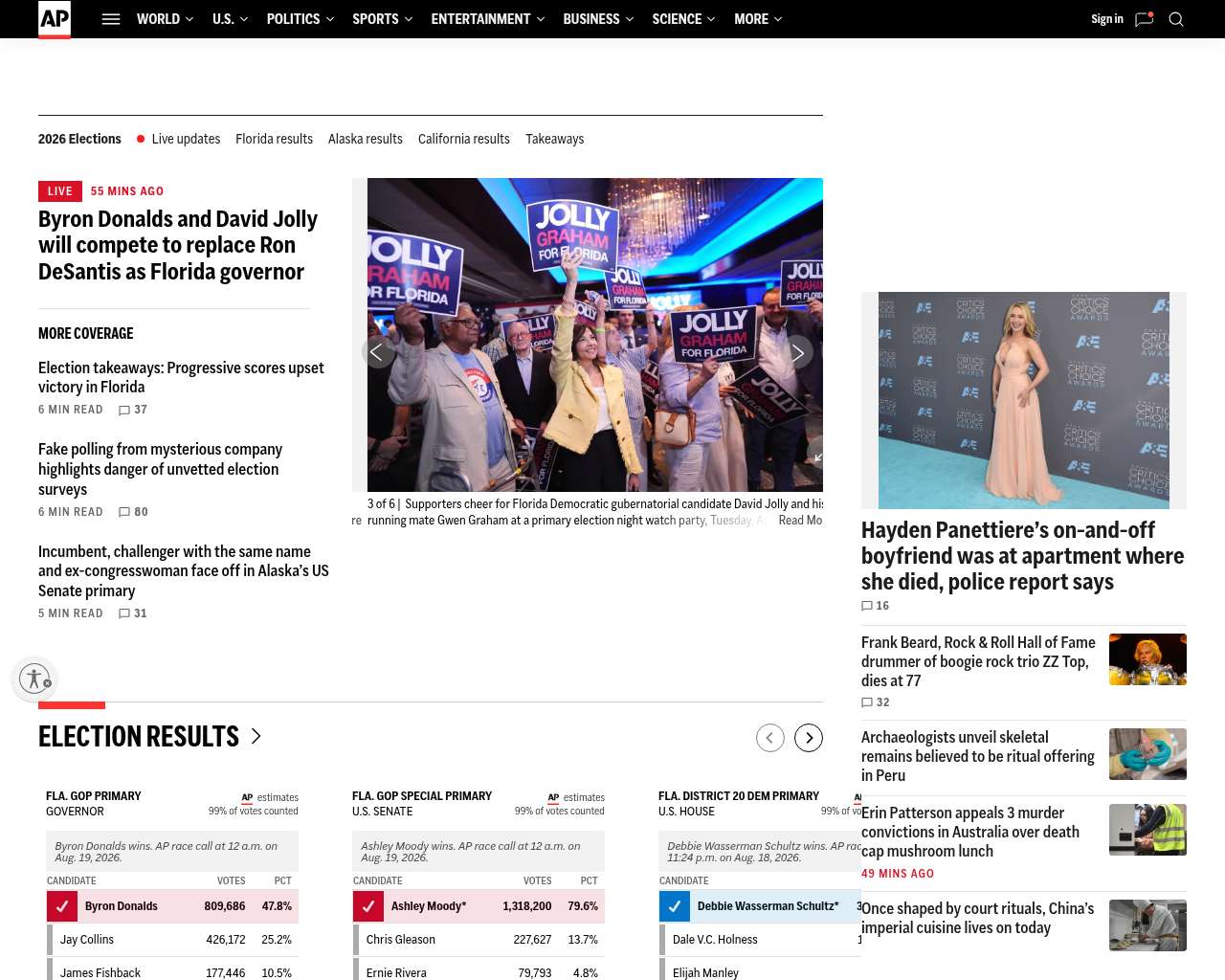Select Ashley Moody winner row
This screenshot has height=980, width=1225.
pos(479,906)
